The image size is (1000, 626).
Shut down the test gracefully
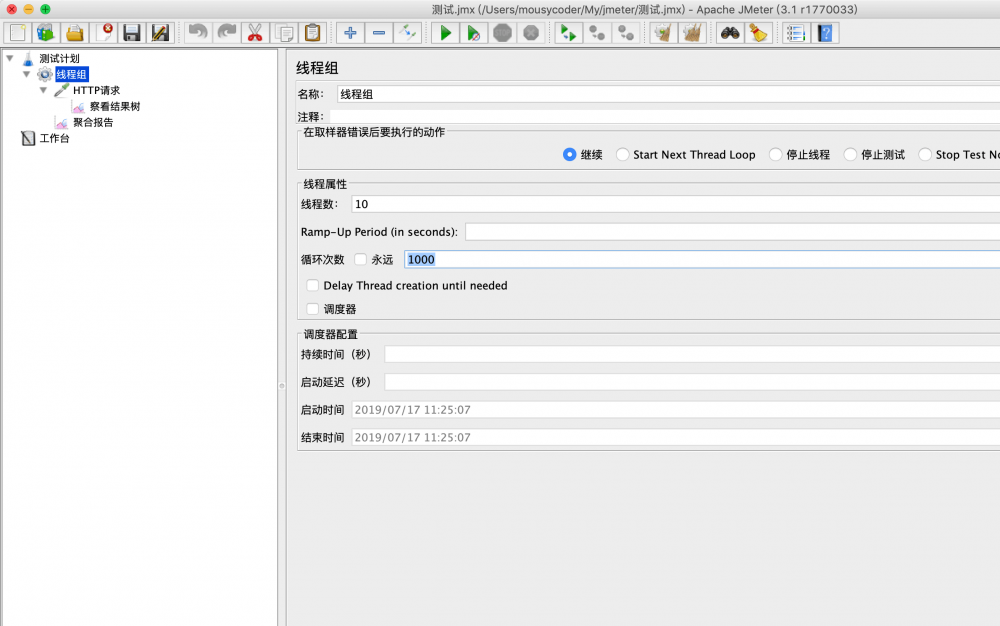[x=531, y=33]
